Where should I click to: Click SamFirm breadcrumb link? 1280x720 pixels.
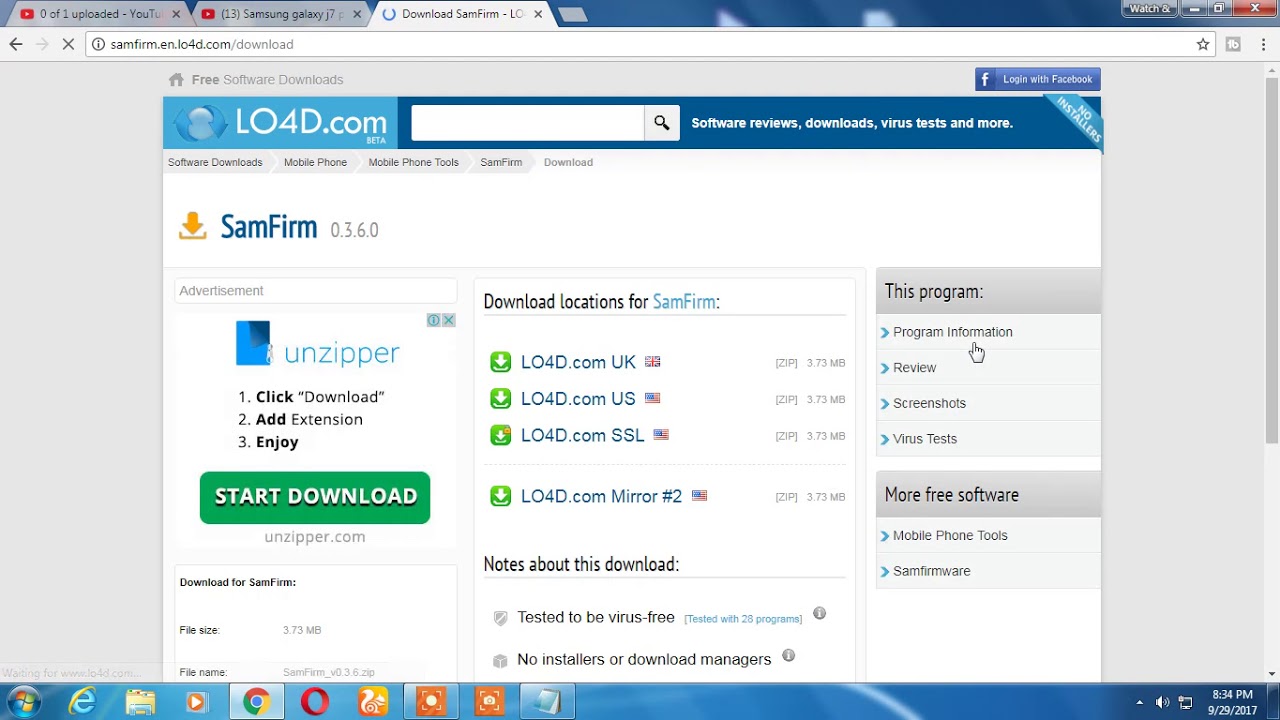pos(501,162)
